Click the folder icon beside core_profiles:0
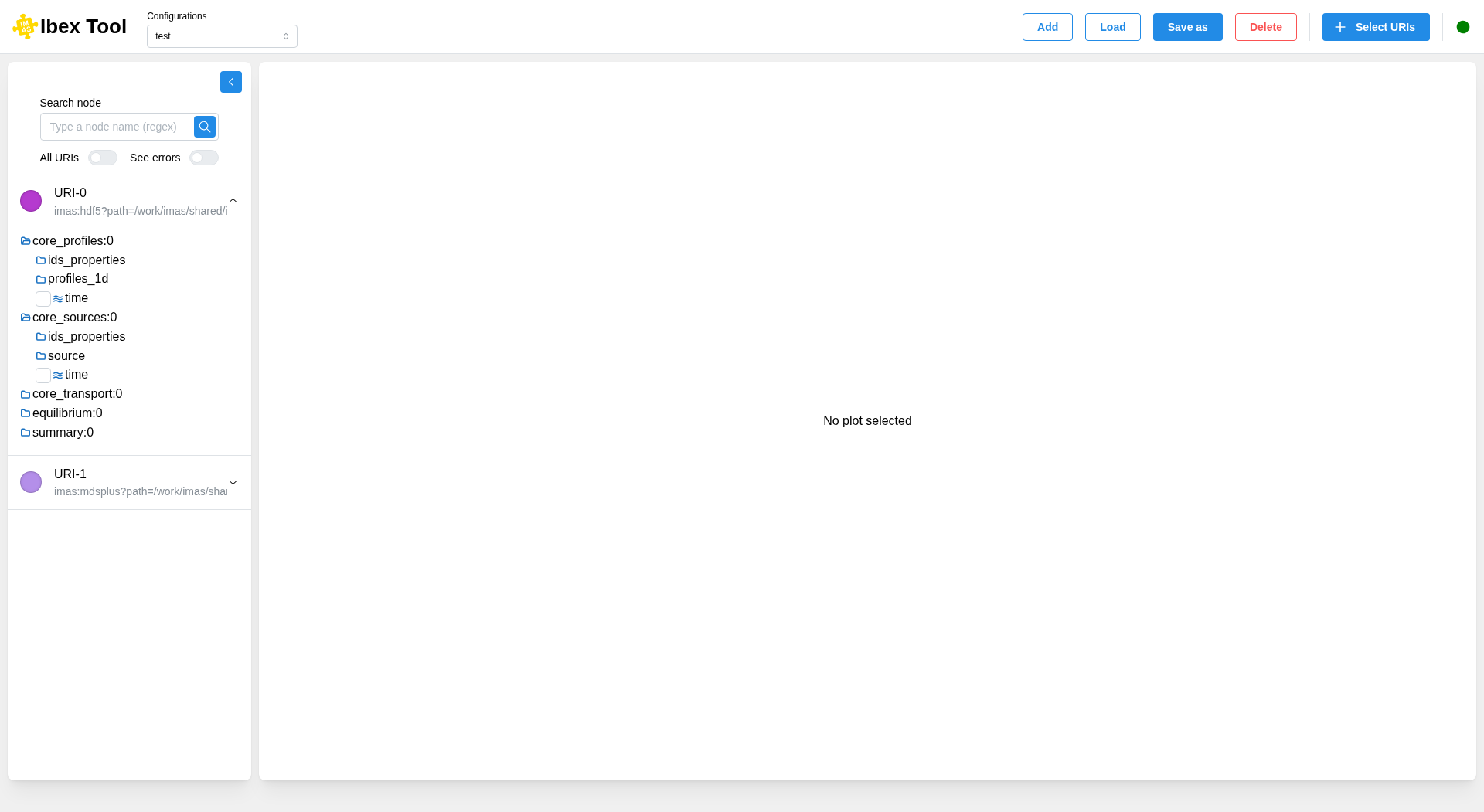1484x812 pixels. (26, 241)
